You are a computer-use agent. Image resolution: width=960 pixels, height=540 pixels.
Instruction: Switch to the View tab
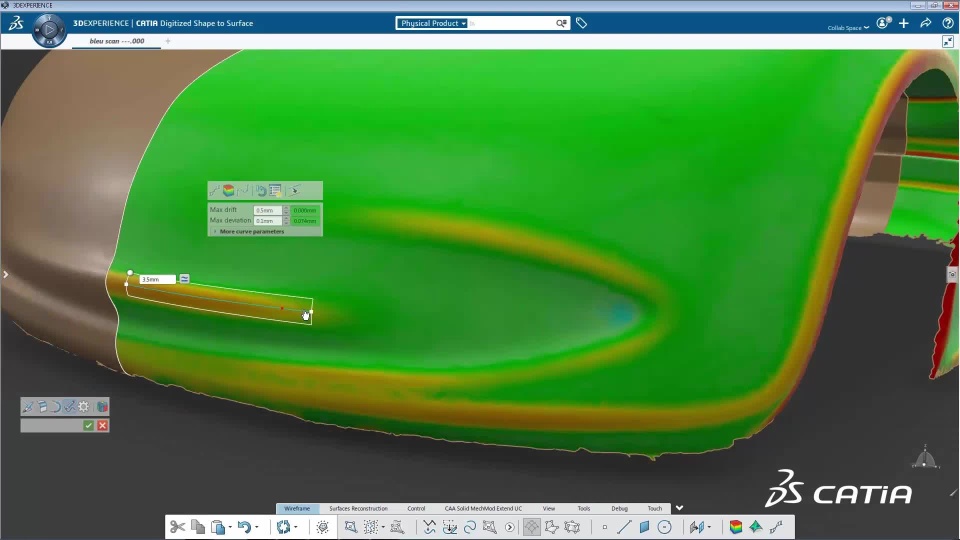point(549,508)
